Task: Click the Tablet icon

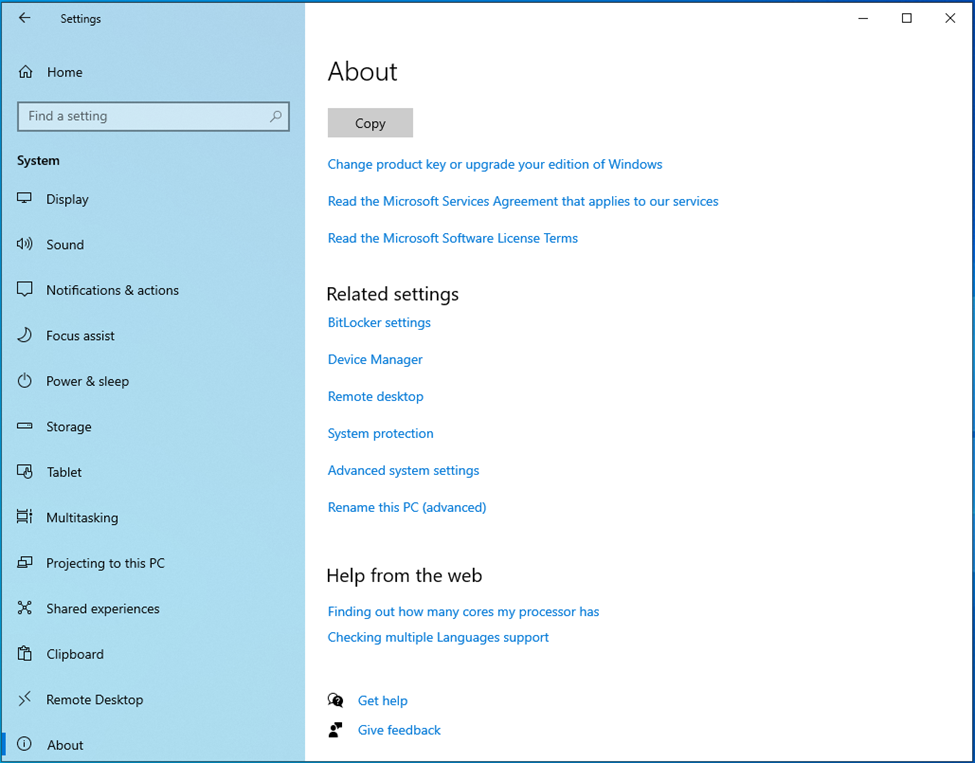Action: click(x=24, y=471)
